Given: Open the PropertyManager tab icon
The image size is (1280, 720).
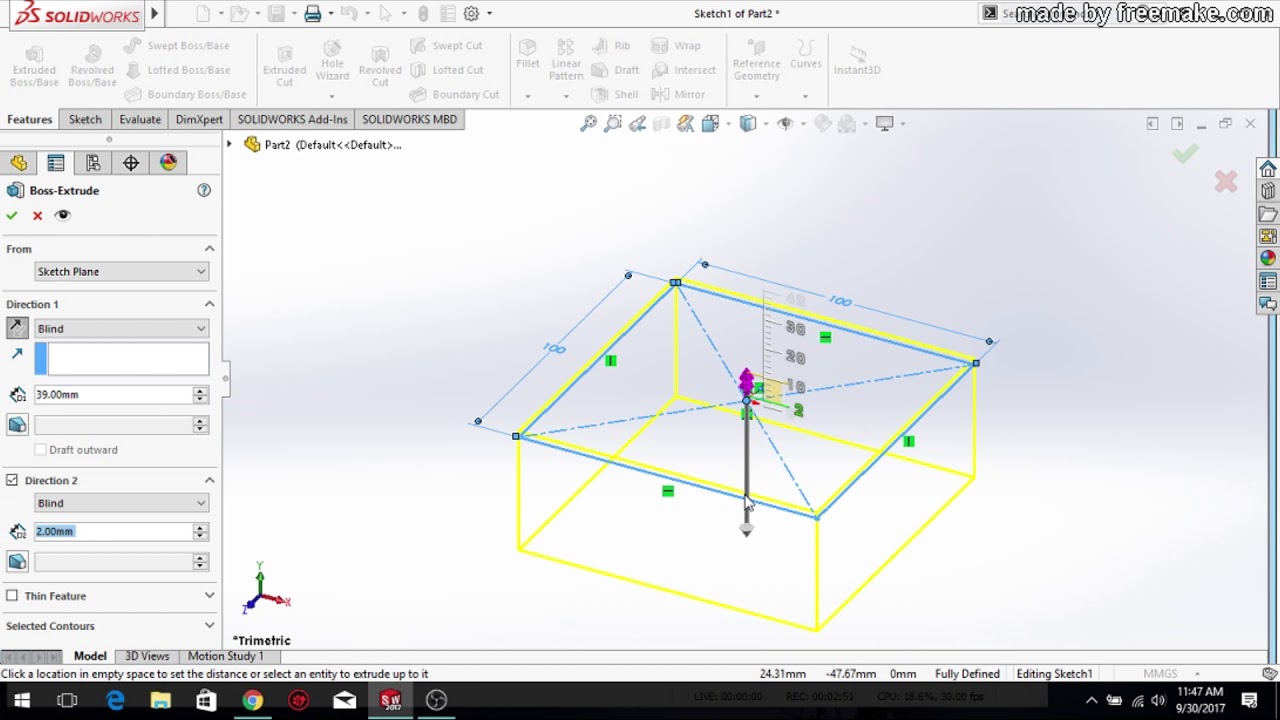Looking at the screenshot, I should coord(56,163).
